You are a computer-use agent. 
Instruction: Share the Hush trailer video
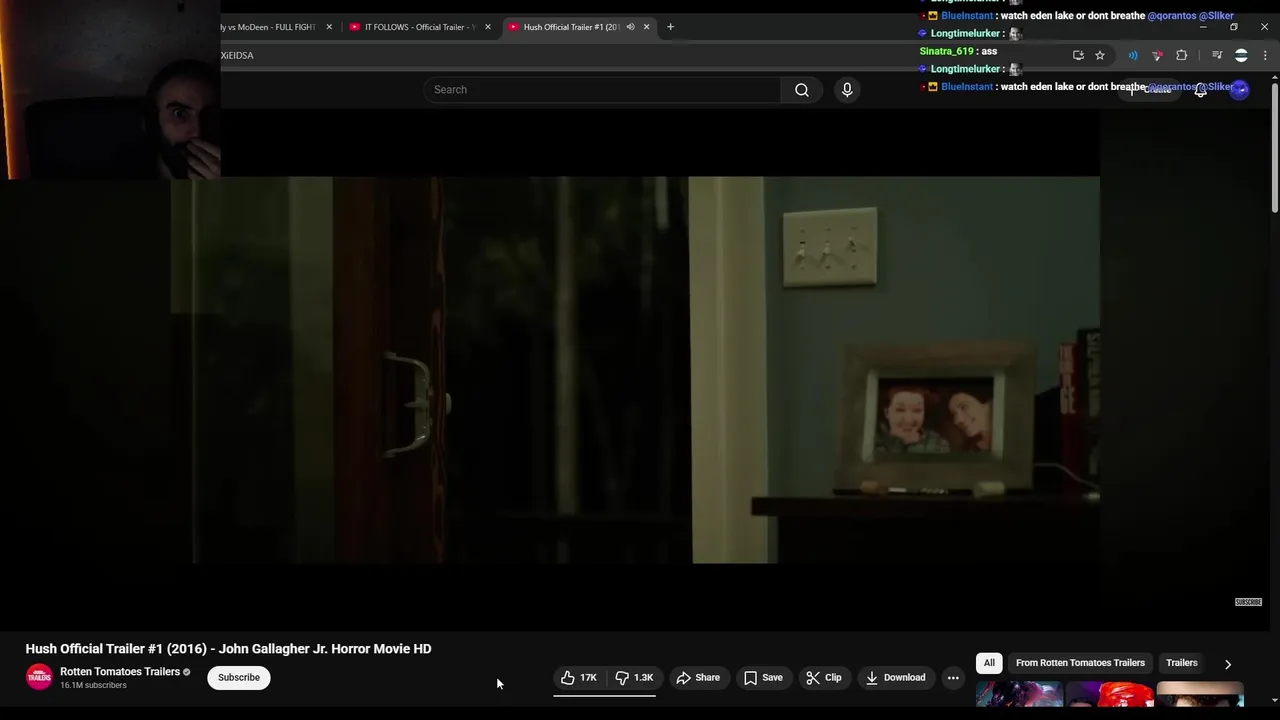pos(697,677)
